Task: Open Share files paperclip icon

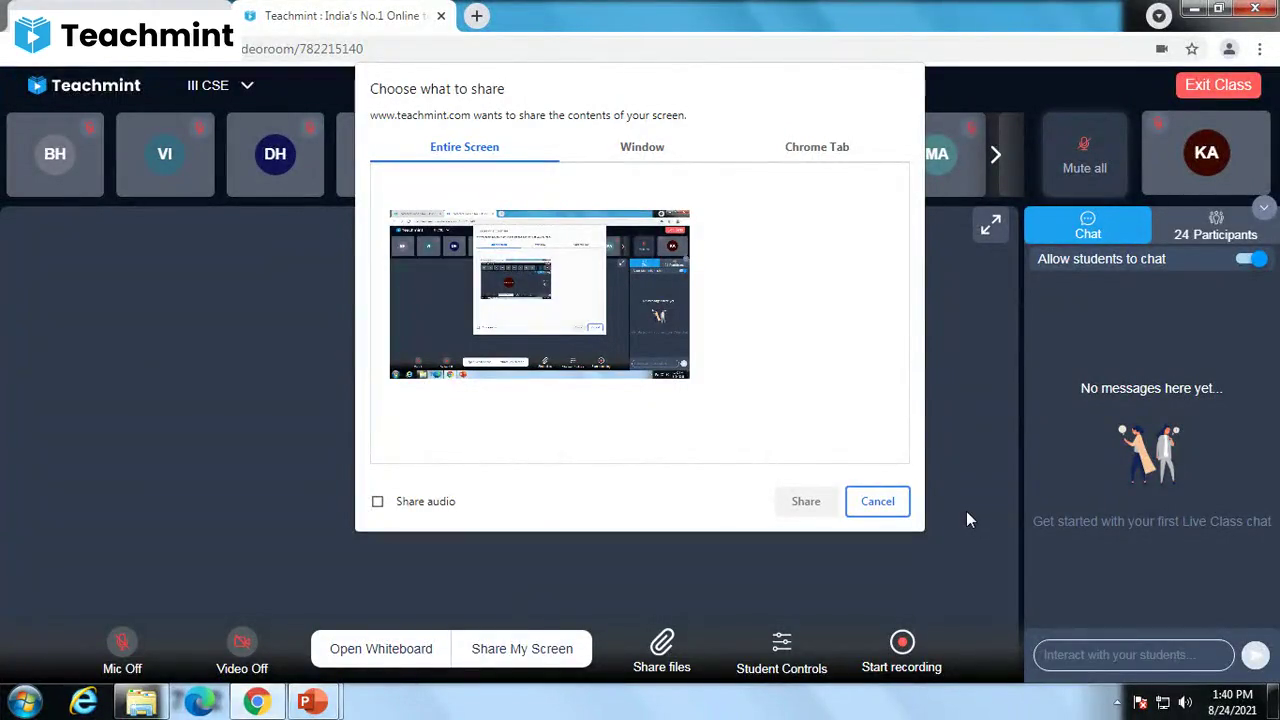Action: [662, 642]
